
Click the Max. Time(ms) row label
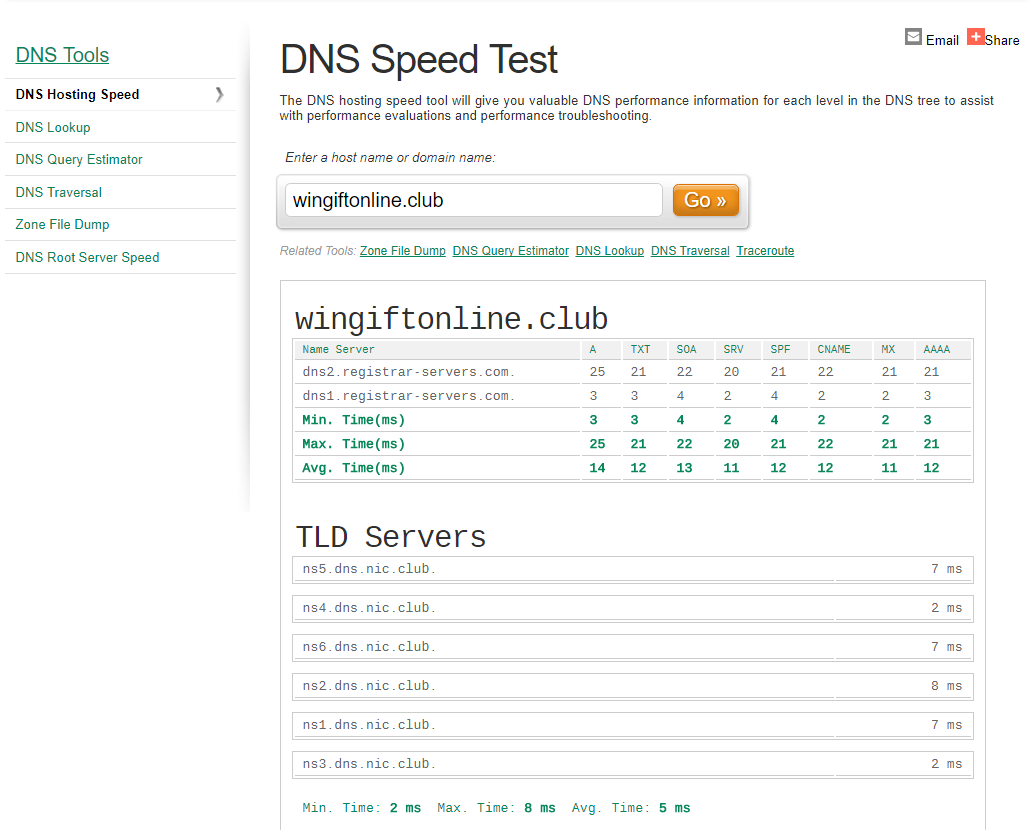tap(353, 444)
